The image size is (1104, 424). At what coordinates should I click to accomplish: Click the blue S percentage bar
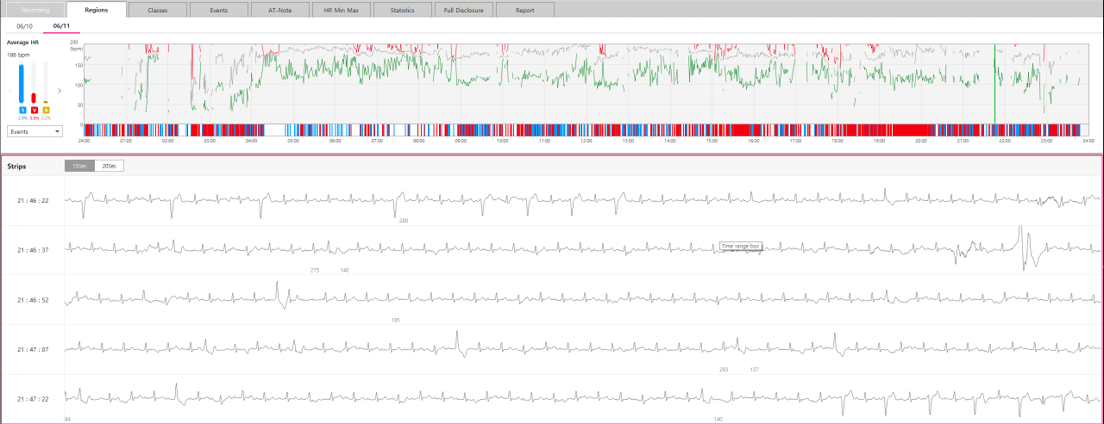(21, 84)
